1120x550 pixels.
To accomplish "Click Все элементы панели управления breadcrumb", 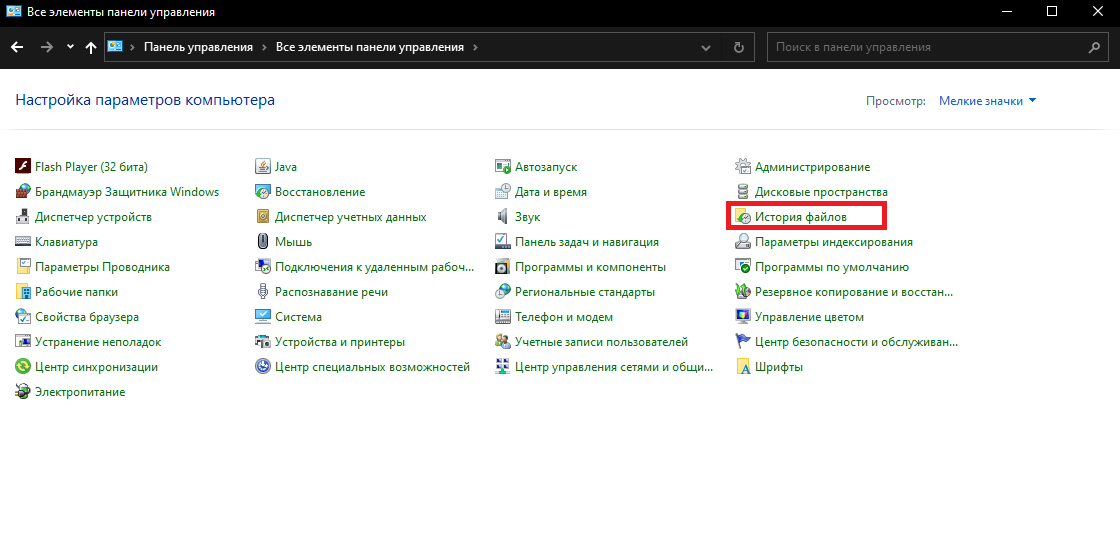I will 370,47.
